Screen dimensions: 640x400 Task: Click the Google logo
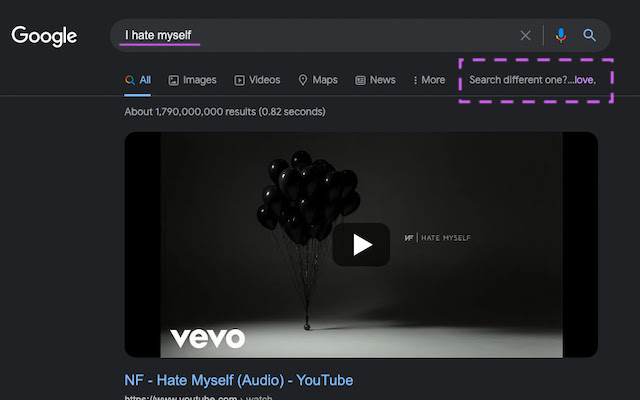point(44,36)
